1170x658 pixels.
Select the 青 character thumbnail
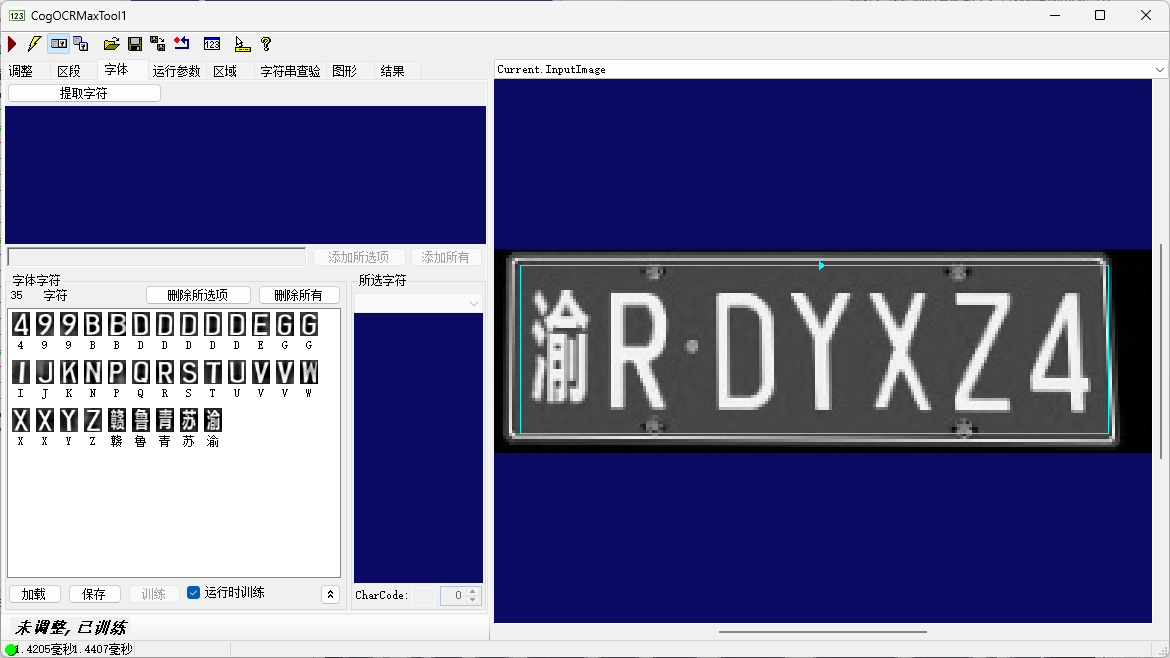point(165,420)
